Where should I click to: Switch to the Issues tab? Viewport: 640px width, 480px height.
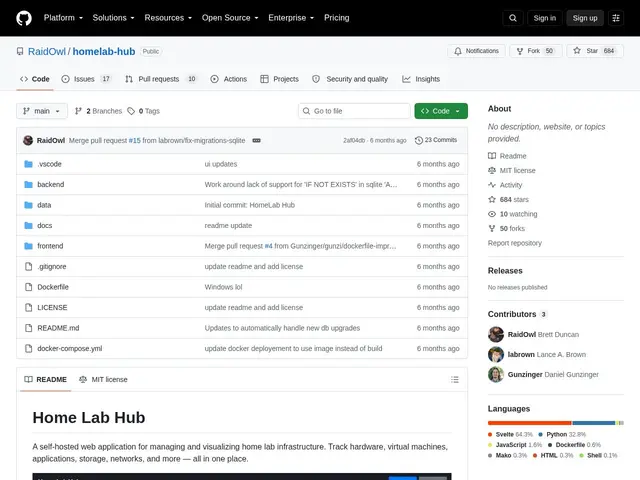pyautogui.click(x=86, y=79)
